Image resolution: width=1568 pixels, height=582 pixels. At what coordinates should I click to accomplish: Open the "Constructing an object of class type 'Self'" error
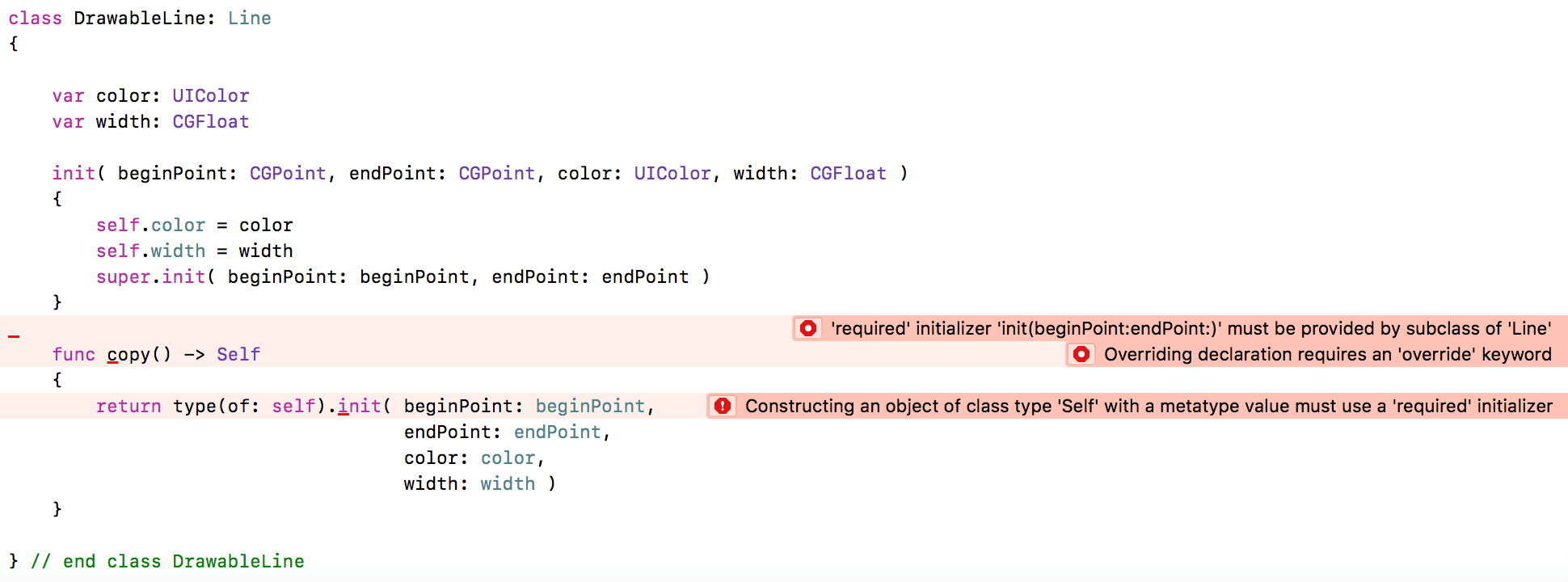(x=1149, y=406)
